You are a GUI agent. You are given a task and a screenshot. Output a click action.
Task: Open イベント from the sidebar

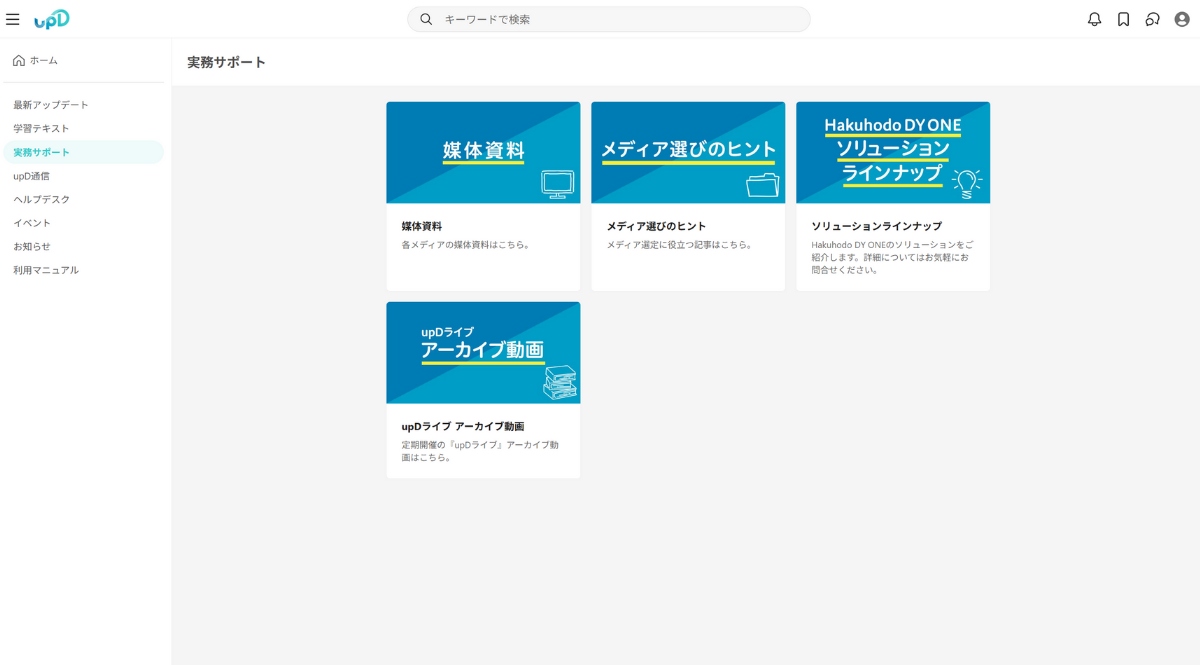pyautogui.click(x=32, y=223)
